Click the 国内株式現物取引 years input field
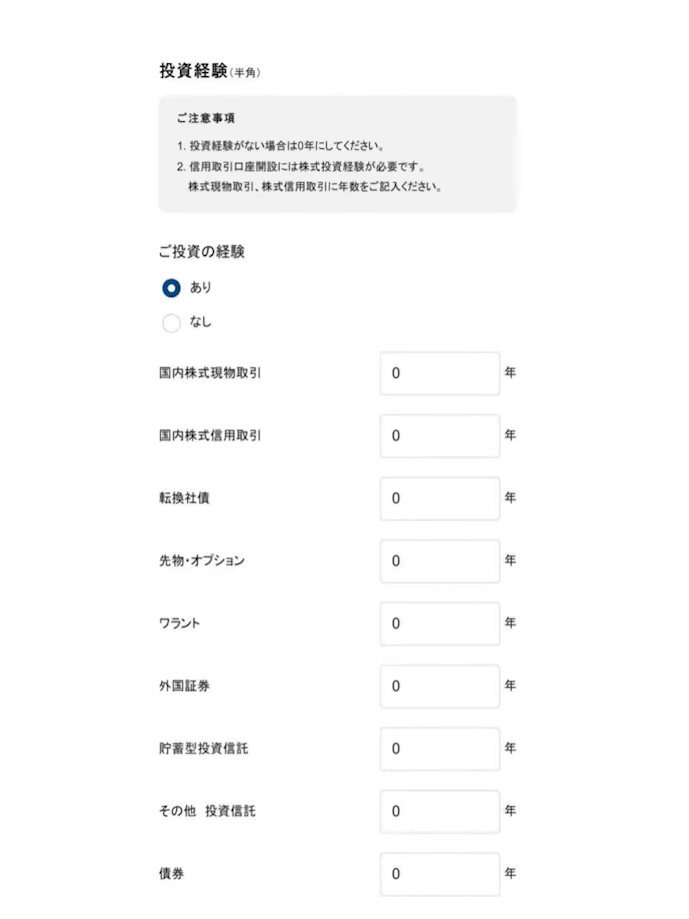Viewport: 689px width, 919px height. [440, 373]
